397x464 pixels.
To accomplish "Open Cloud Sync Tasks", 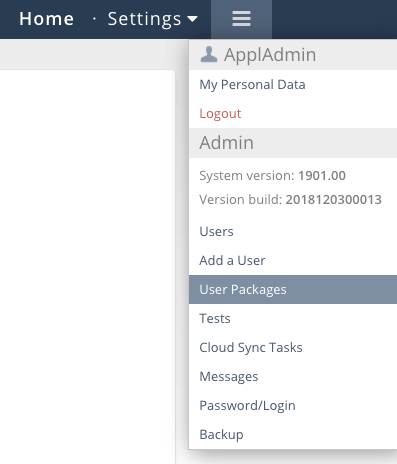I will coord(251,348).
